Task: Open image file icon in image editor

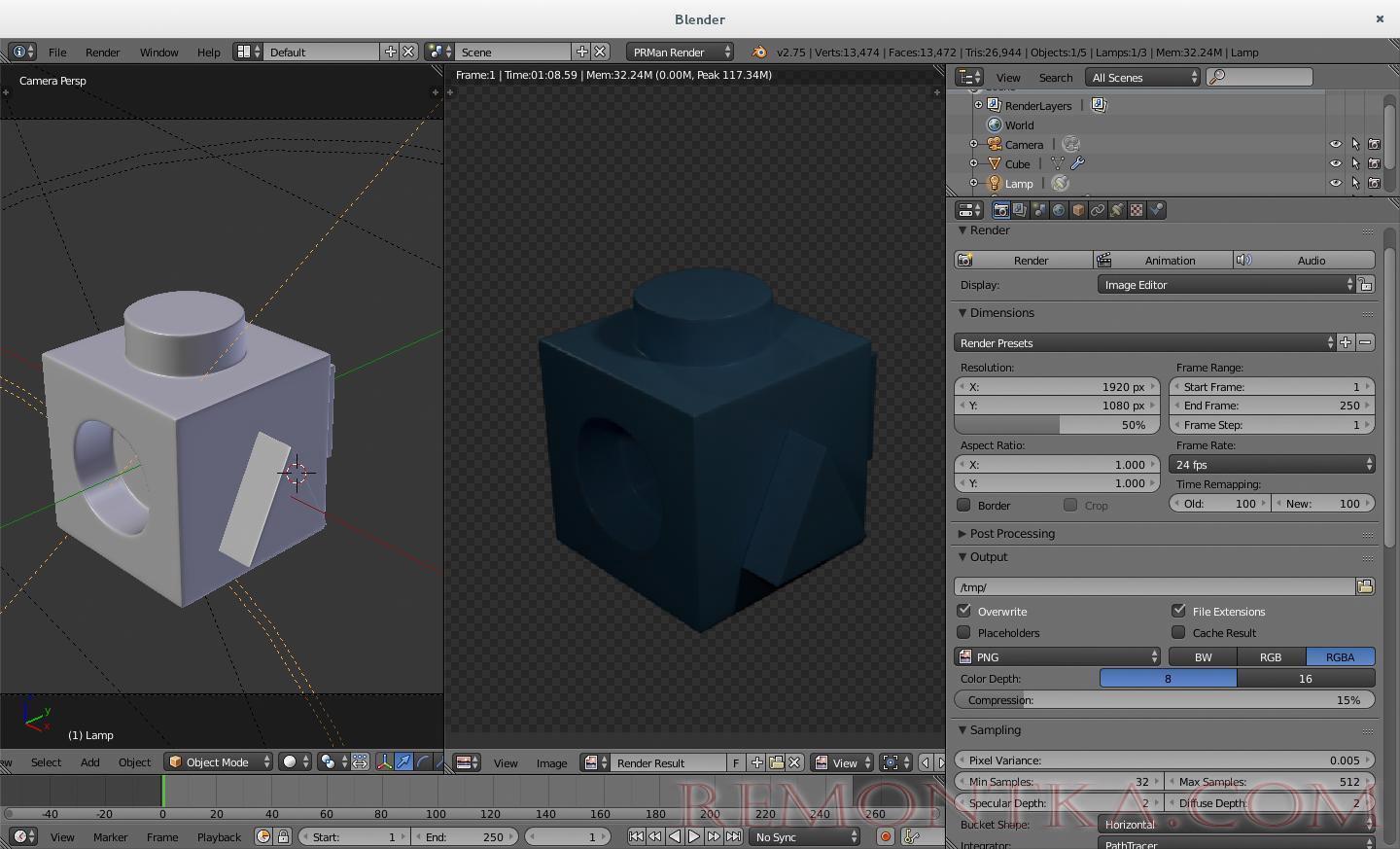Action: pos(776,762)
